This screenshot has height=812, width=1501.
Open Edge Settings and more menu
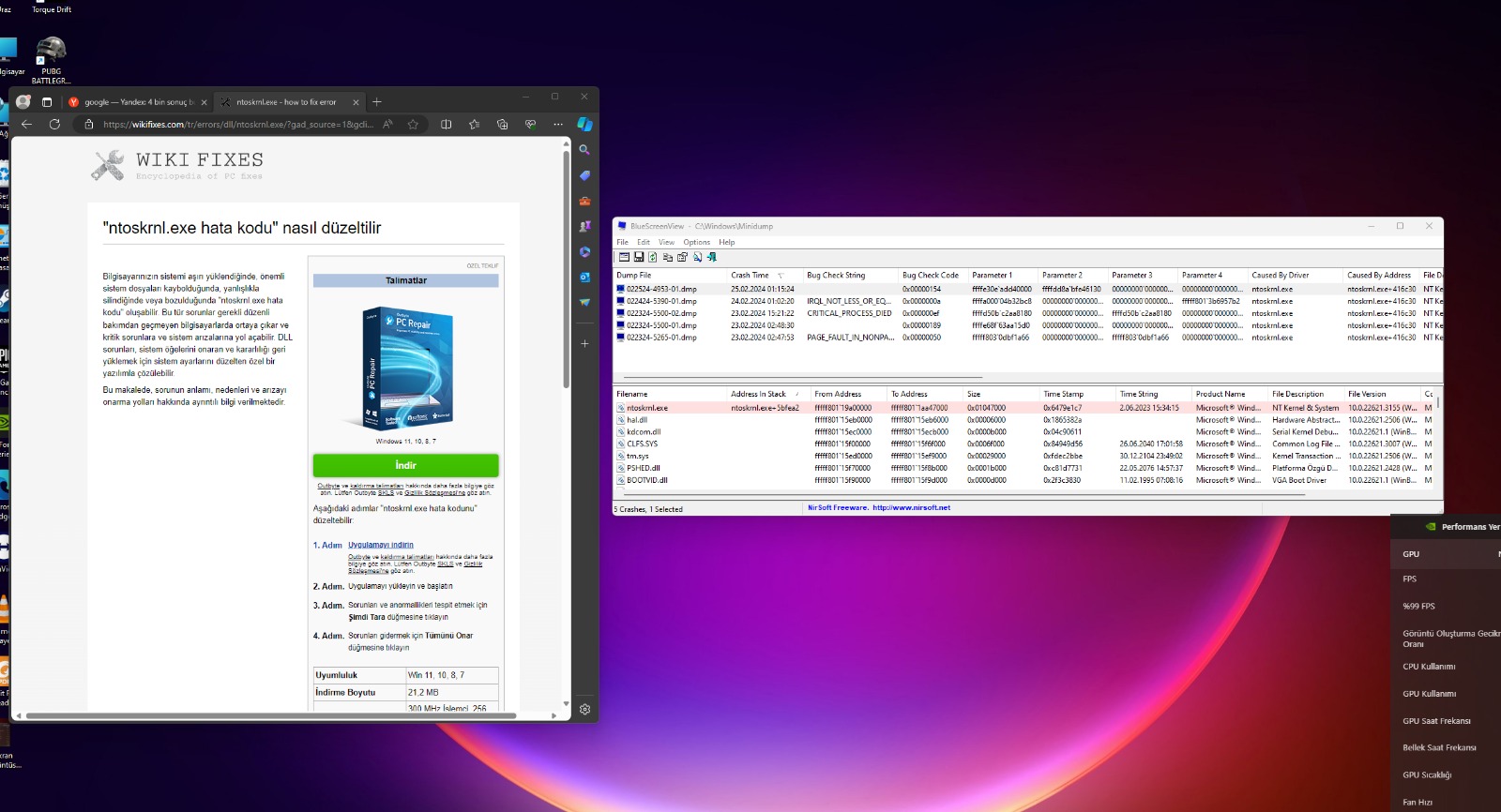click(558, 124)
